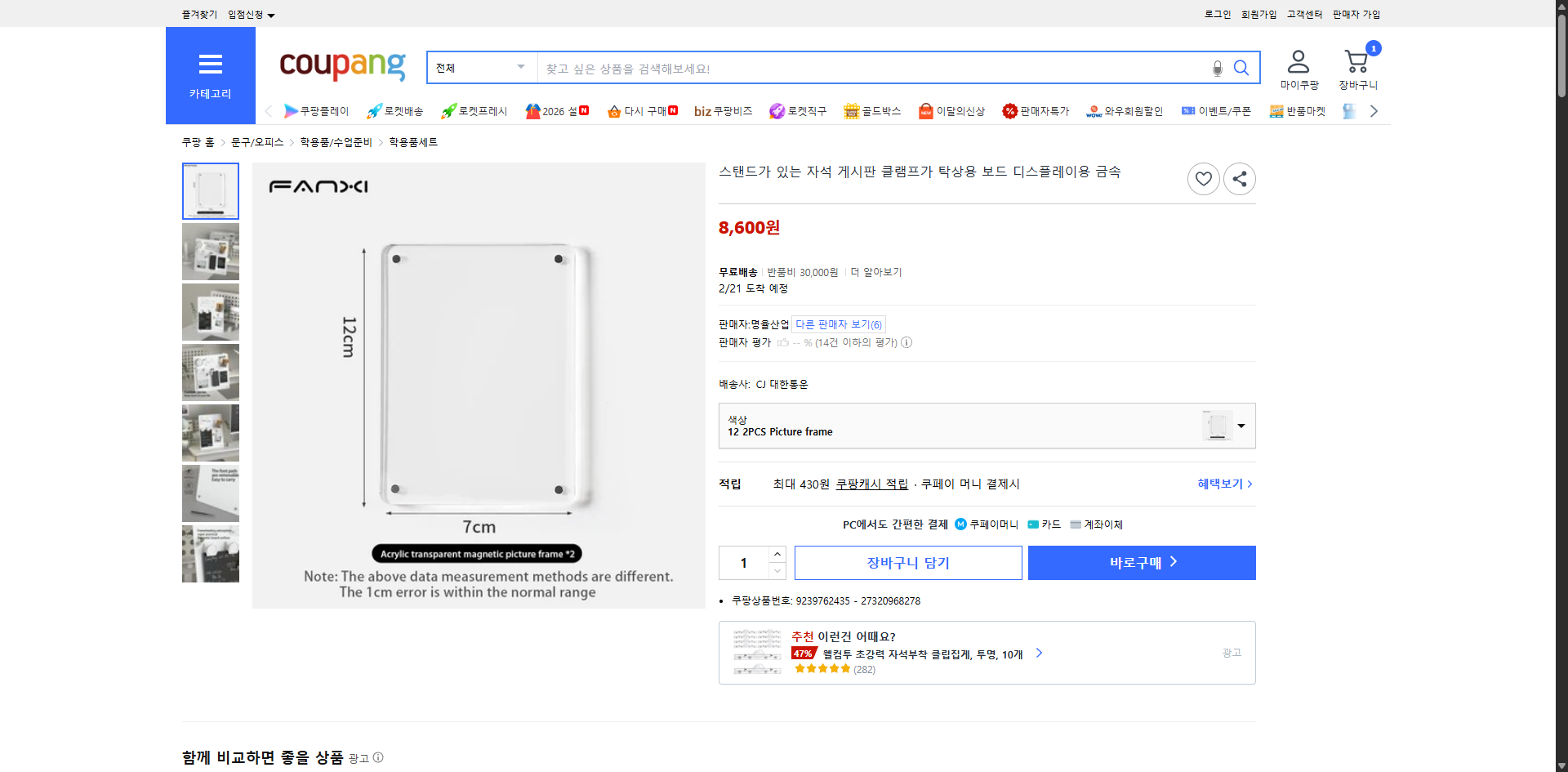Share the product via share icon

pyautogui.click(x=1239, y=178)
